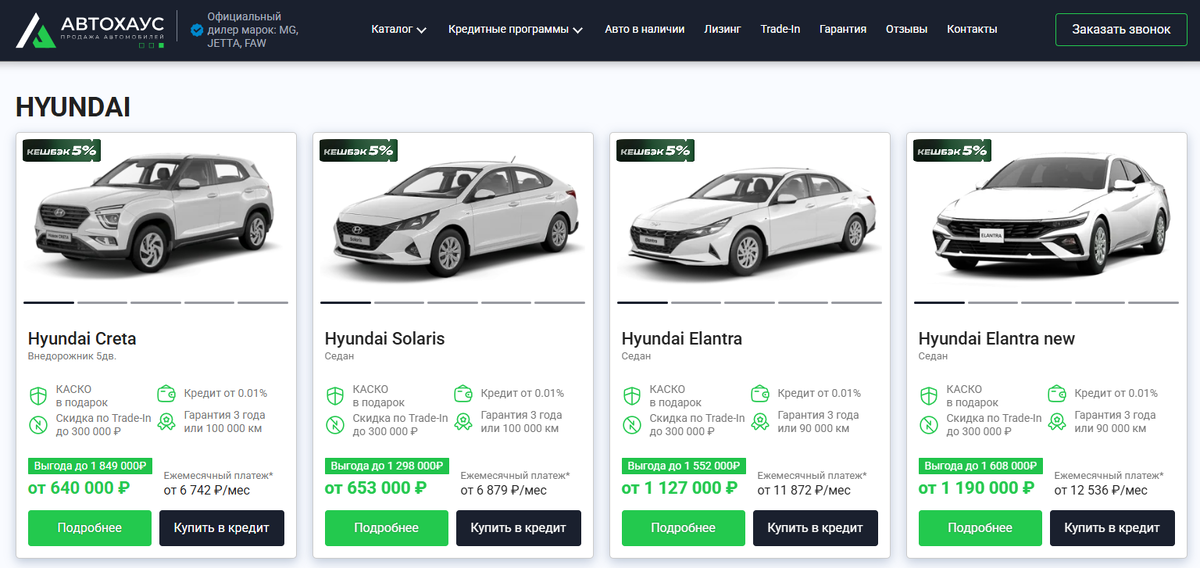This screenshot has width=1200, height=568.
Task: Open the Hyundai Elantra title link
Action: click(x=682, y=339)
